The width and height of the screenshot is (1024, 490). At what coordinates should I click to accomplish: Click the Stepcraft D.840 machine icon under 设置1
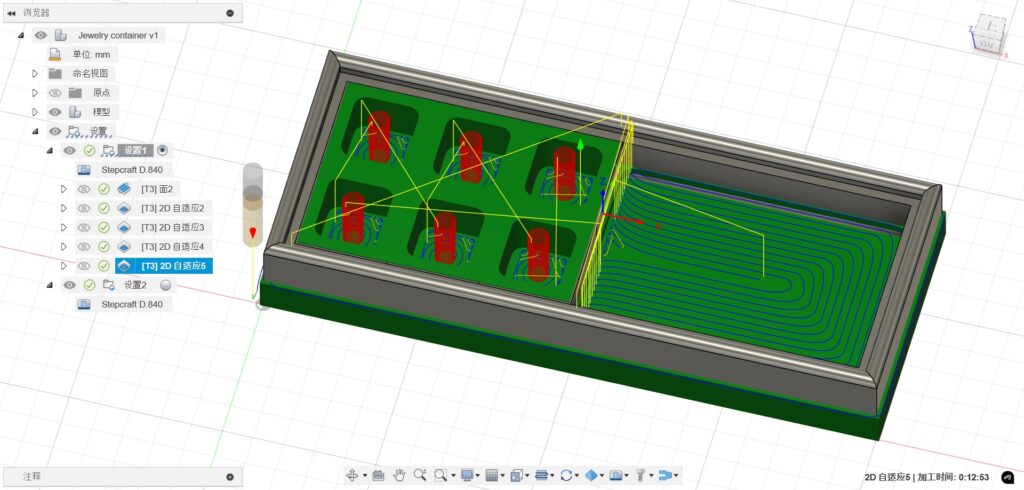point(84,169)
